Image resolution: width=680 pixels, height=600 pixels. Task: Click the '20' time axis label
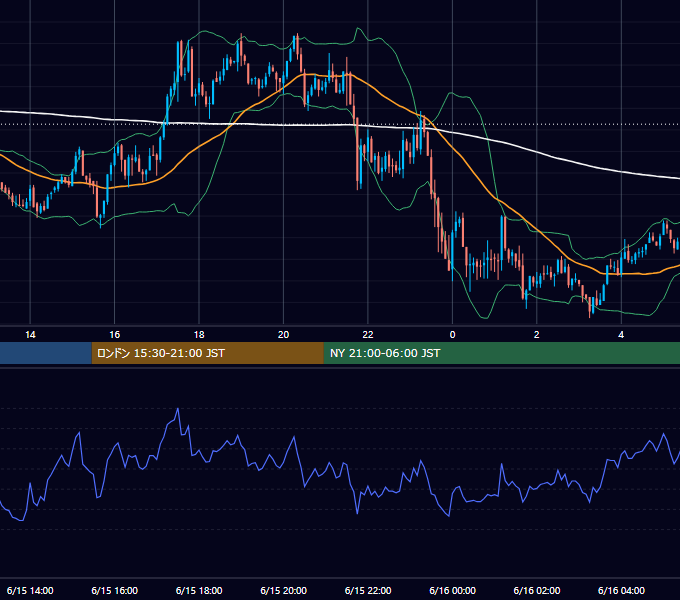pos(283,335)
